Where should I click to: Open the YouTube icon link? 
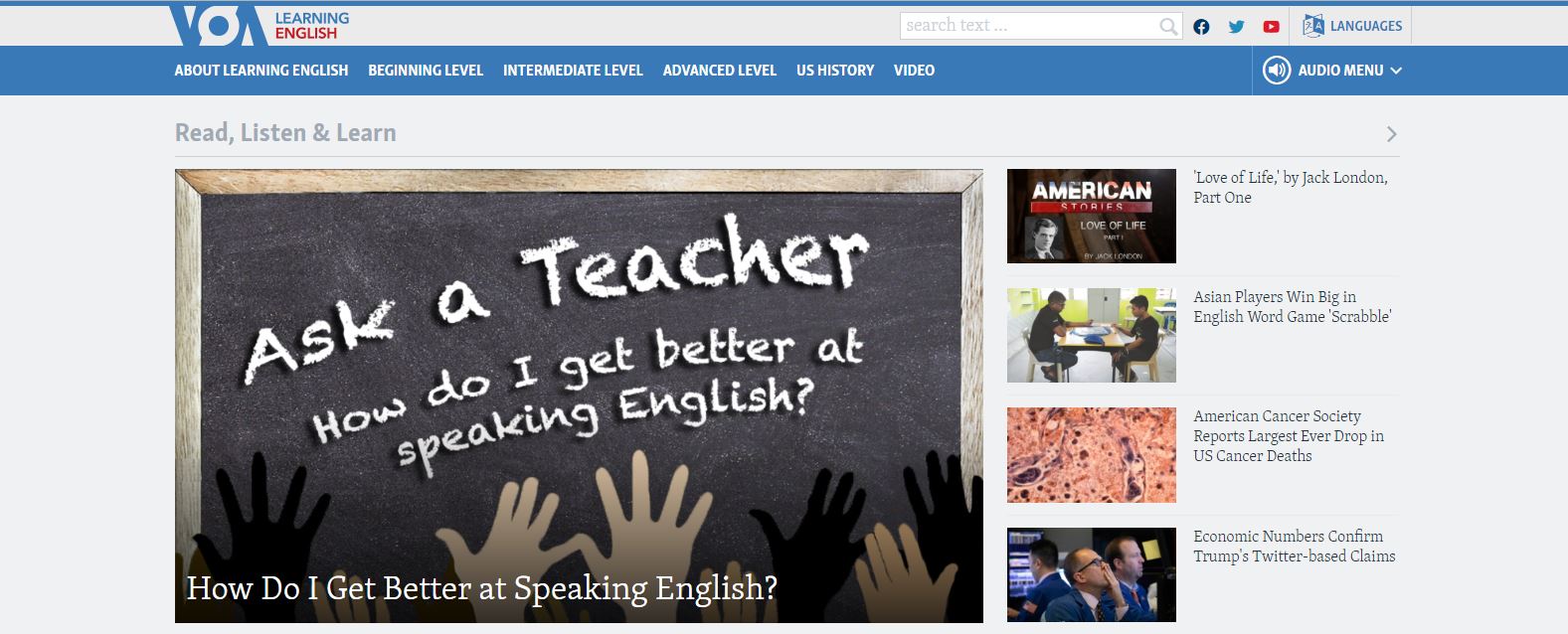point(1271,27)
